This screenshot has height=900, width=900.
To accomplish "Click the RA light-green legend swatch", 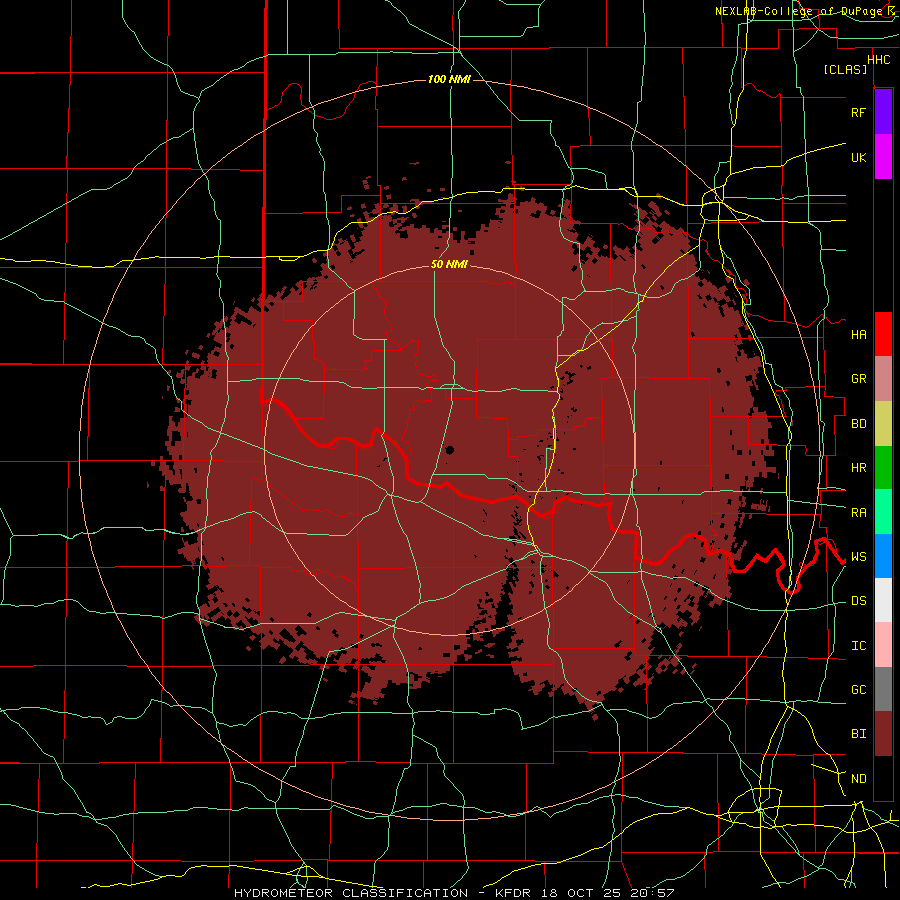I will [883, 512].
